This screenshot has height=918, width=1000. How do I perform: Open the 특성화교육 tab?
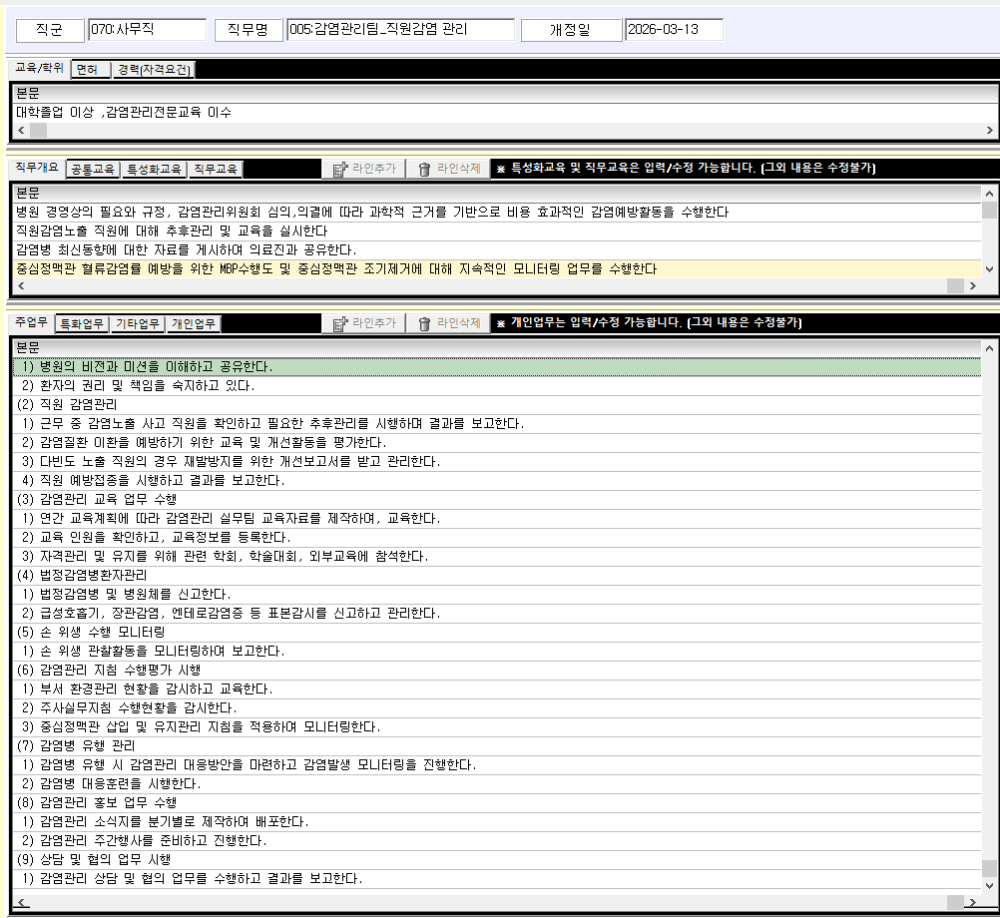point(154,170)
